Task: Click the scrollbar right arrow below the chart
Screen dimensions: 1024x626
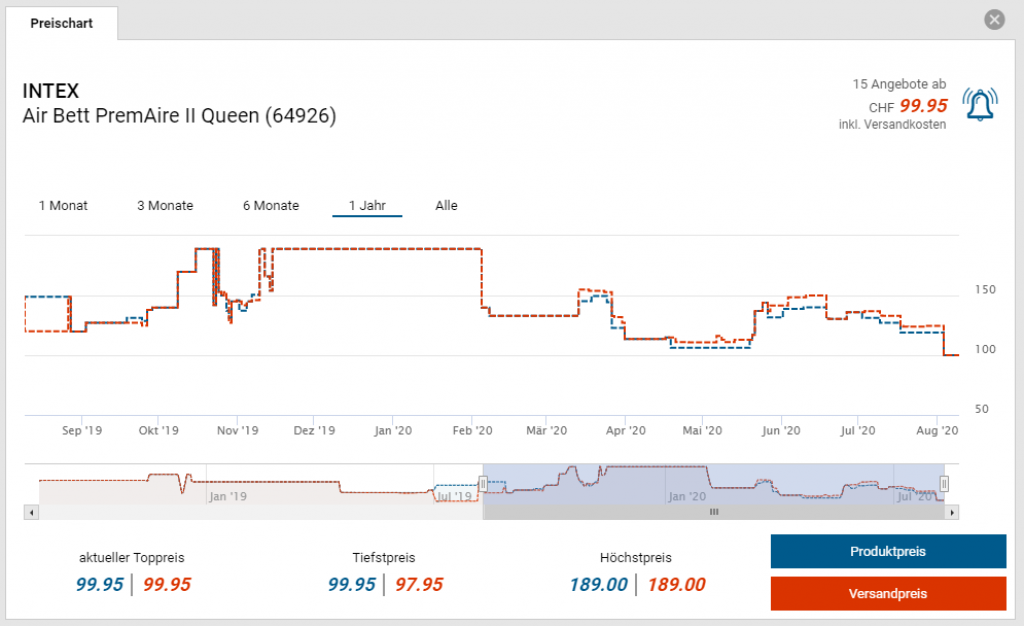Action: click(952, 512)
